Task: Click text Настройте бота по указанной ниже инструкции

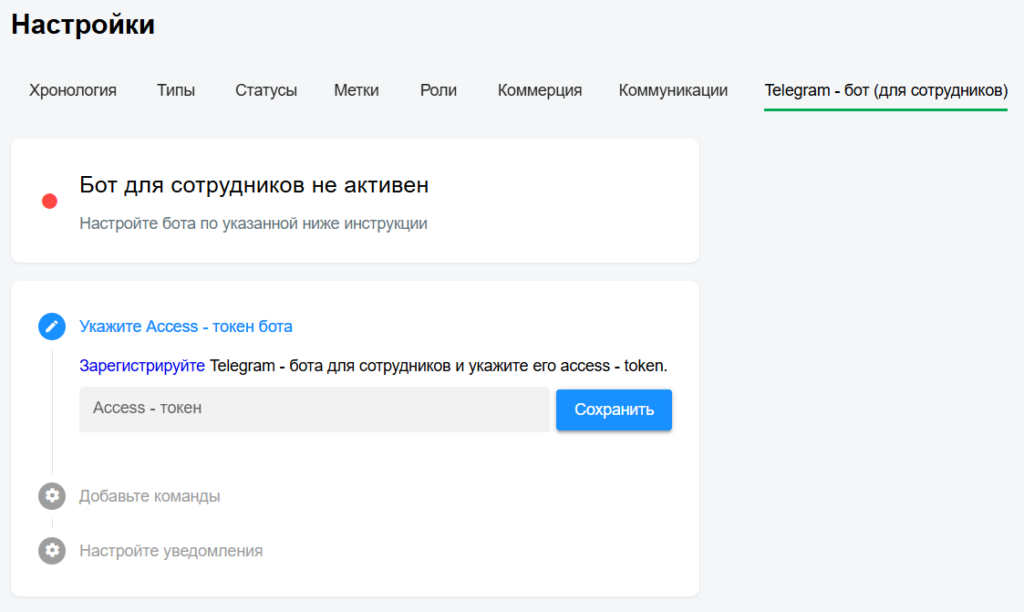Action: click(253, 223)
